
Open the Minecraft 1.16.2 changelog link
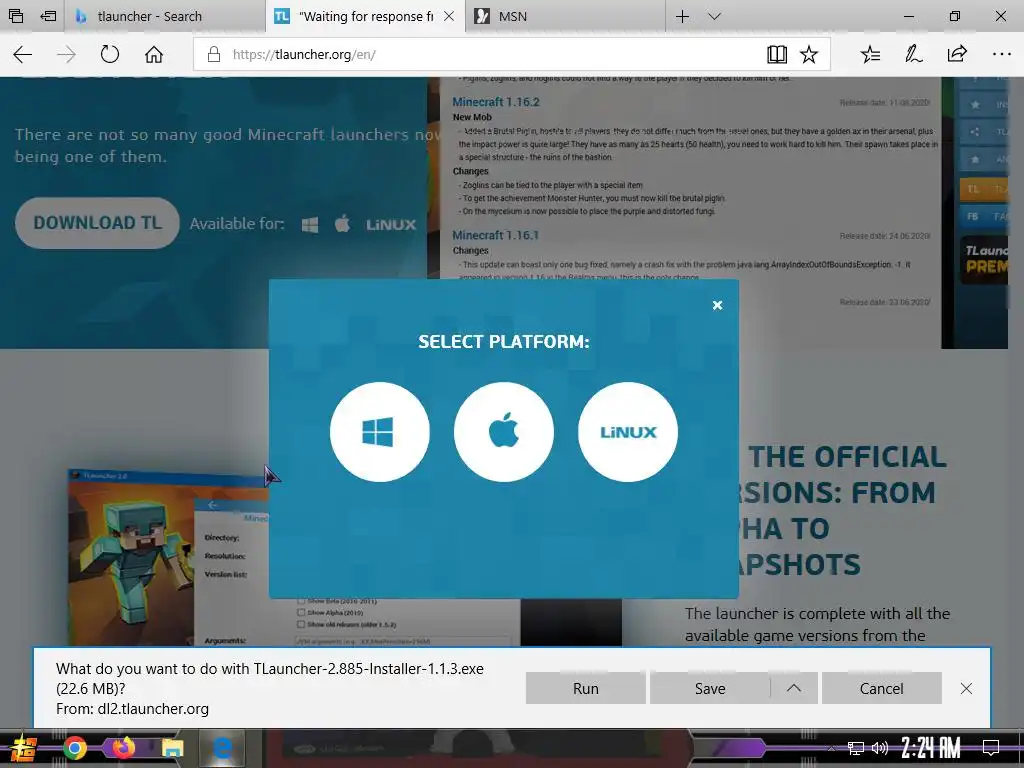click(496, 102)
